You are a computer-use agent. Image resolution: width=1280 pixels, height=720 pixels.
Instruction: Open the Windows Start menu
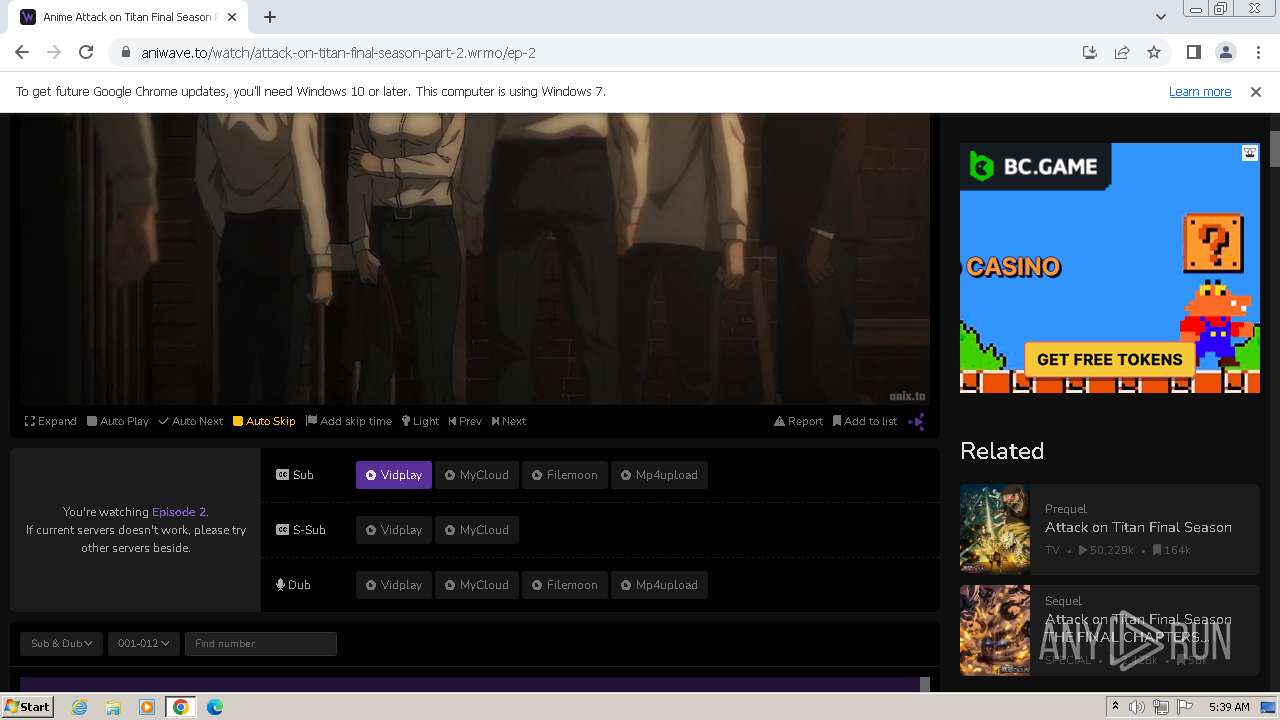click(x=28, y=706)
